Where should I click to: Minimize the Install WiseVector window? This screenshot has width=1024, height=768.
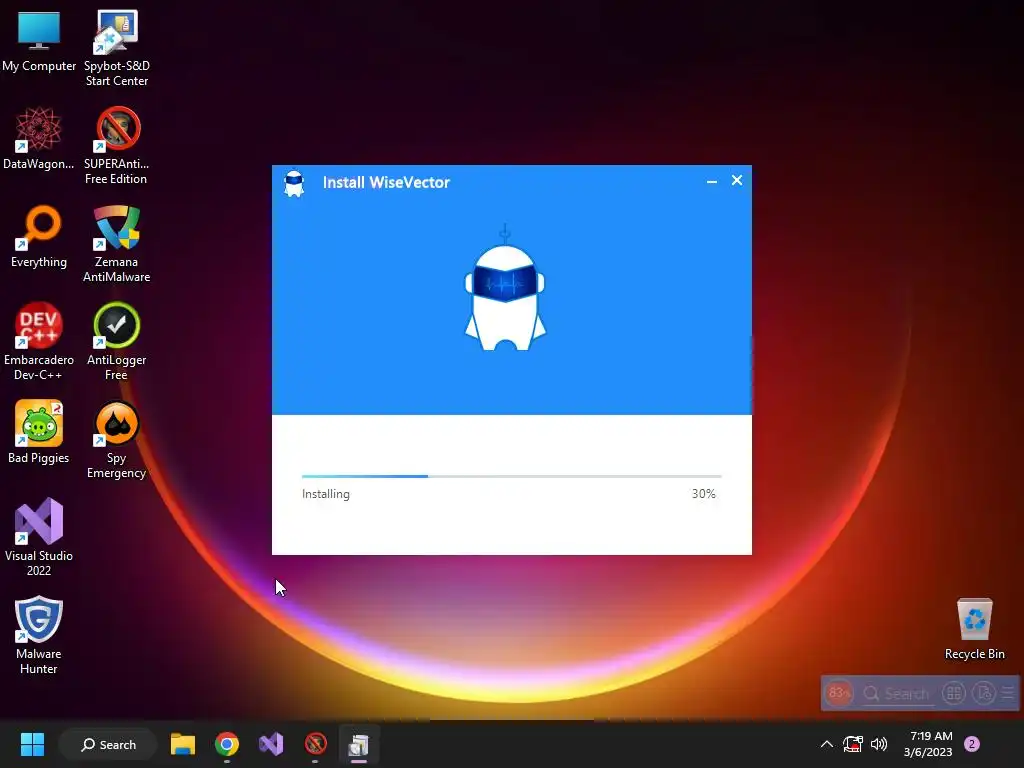point(712,181)
